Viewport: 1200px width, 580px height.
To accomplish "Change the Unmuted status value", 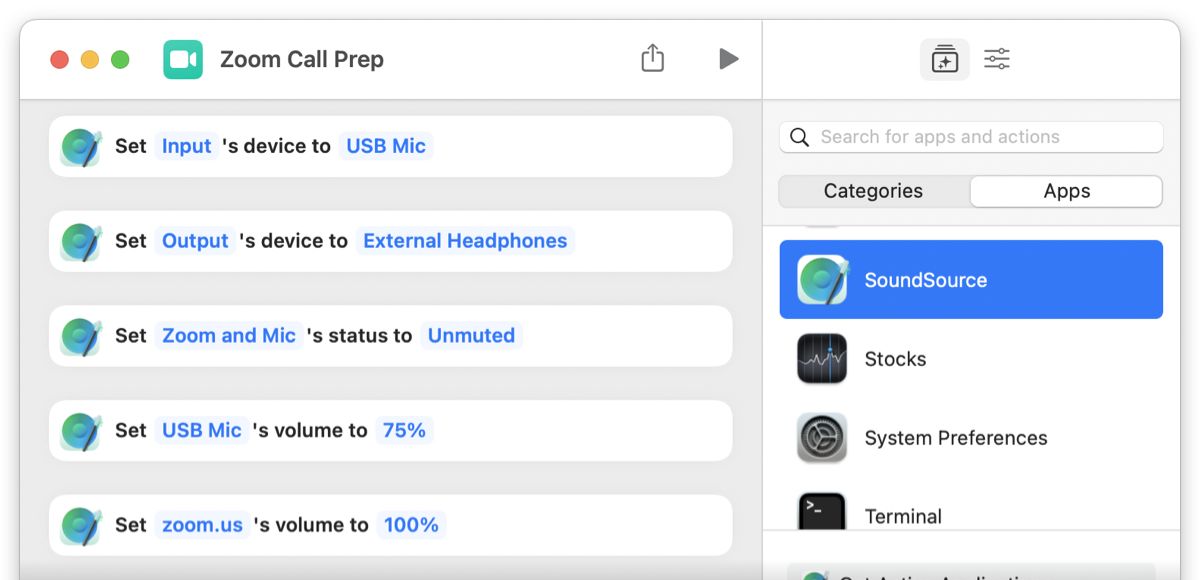I will [471, 336].
